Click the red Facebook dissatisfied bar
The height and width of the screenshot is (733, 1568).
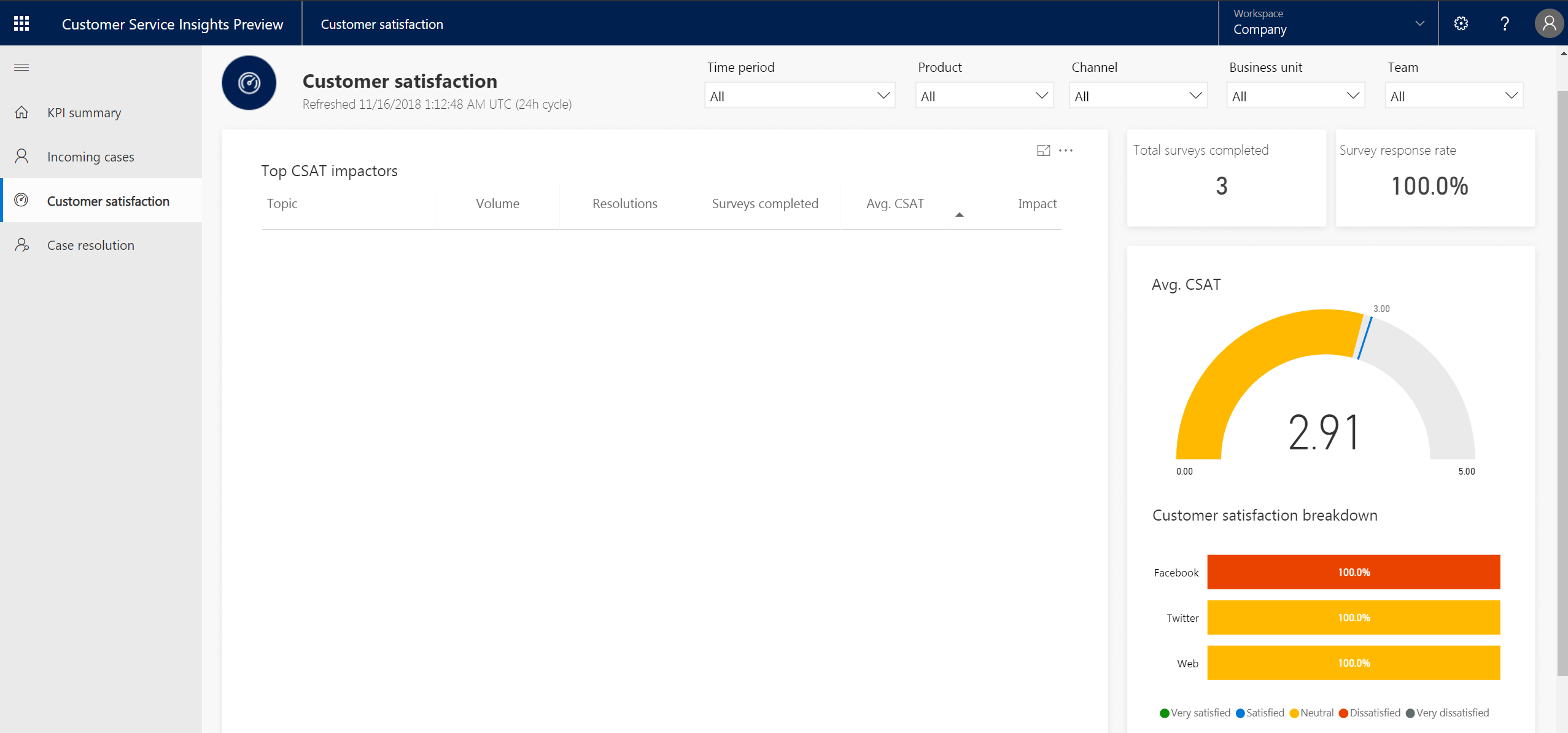click(x=1353, y=572)
